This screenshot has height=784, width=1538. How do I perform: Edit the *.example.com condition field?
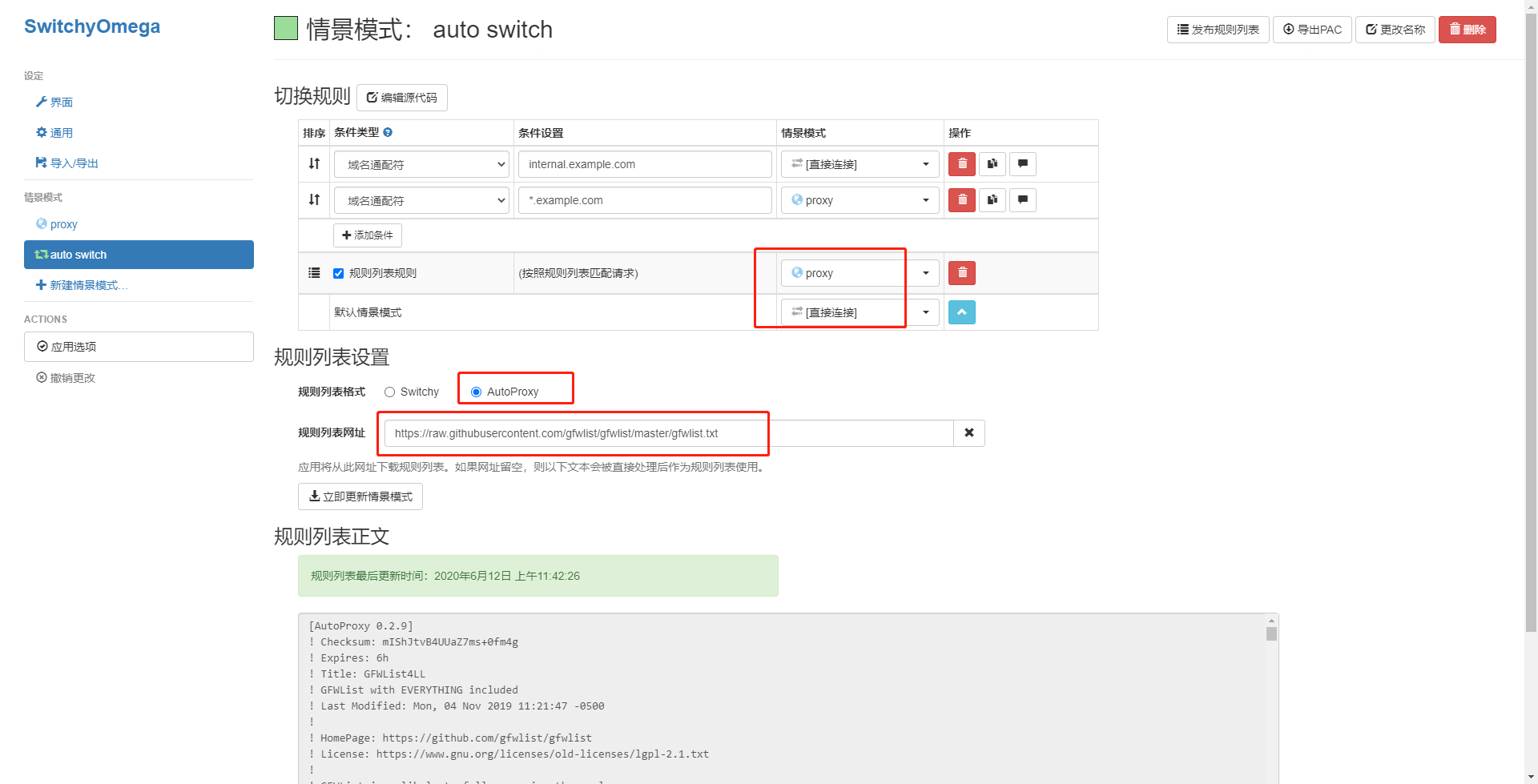[645, 200]
